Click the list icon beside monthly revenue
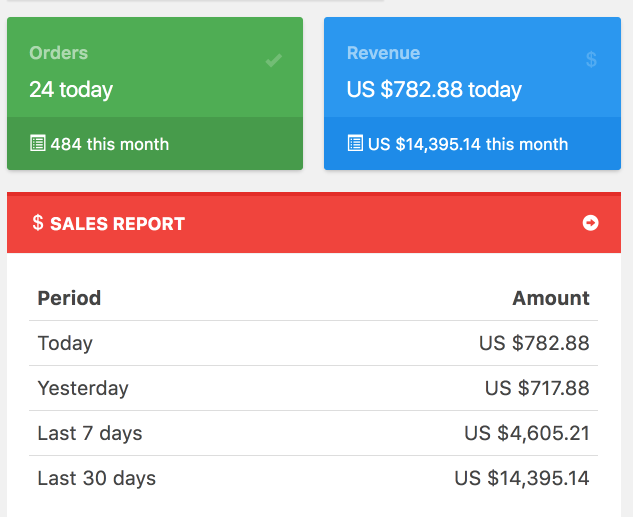 355,144
